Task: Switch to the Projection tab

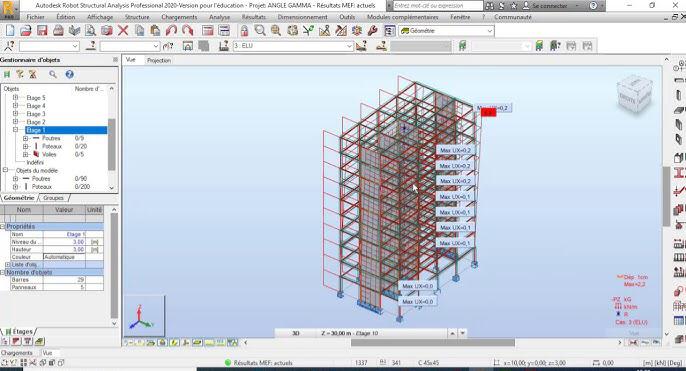Action: 159,60
